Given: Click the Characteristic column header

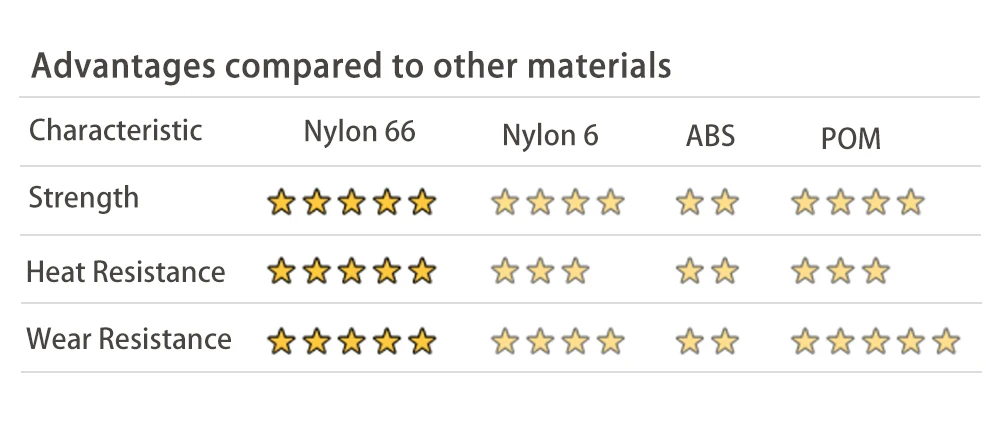Looking at the screenshot, I should coord(115,130).
